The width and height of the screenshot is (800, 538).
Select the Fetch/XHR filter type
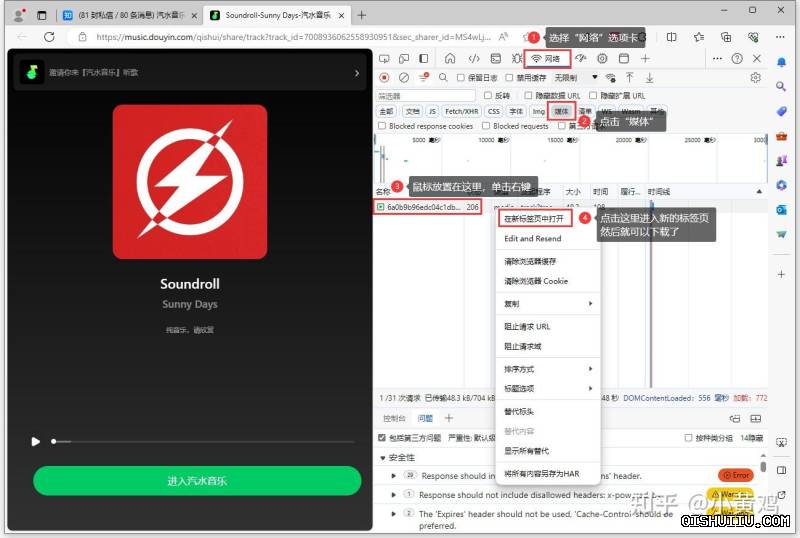(x=462, y=111)
